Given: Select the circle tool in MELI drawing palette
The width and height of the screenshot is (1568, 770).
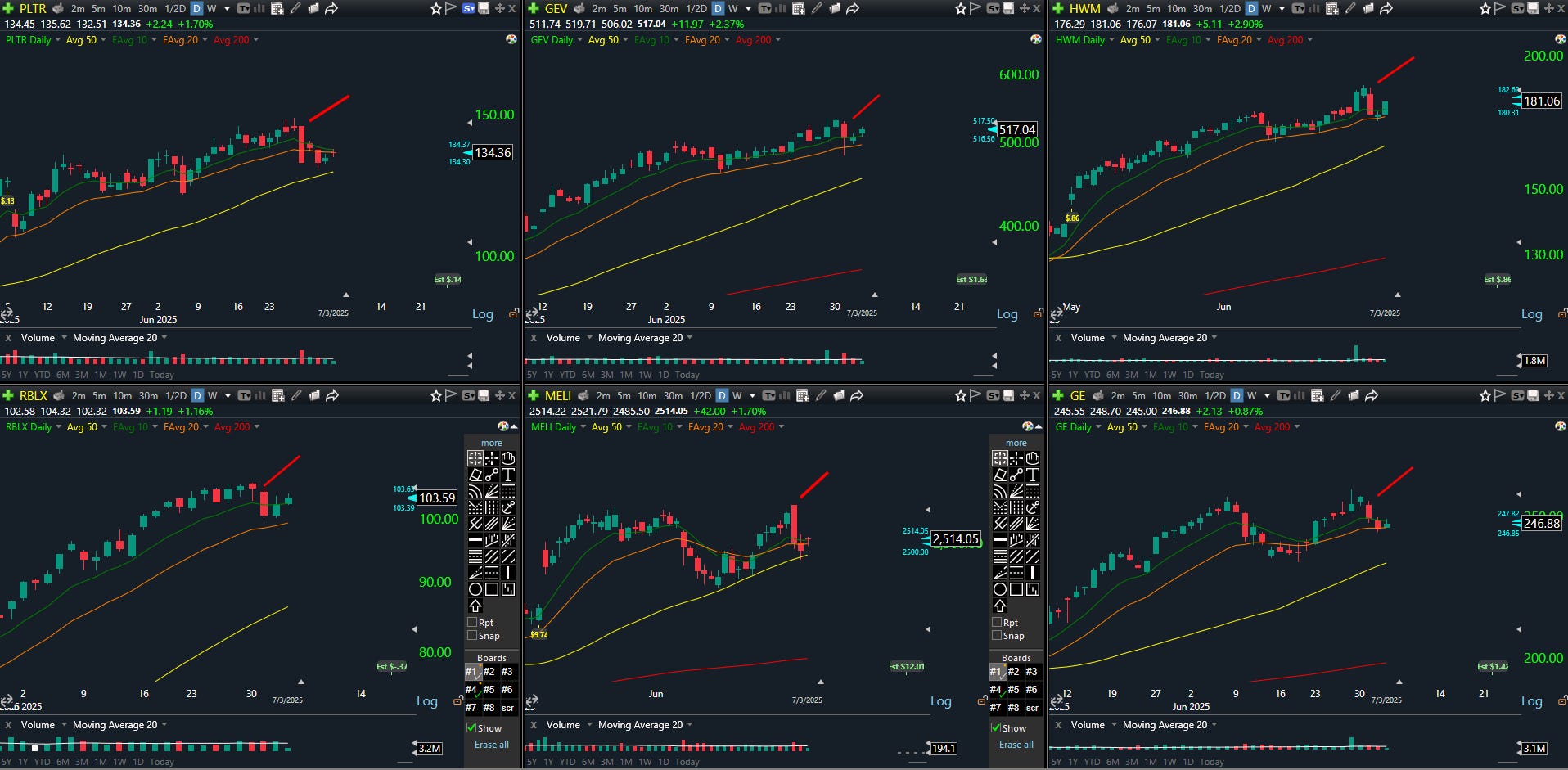Looking at the screenshot, I should pos(1000,589).
